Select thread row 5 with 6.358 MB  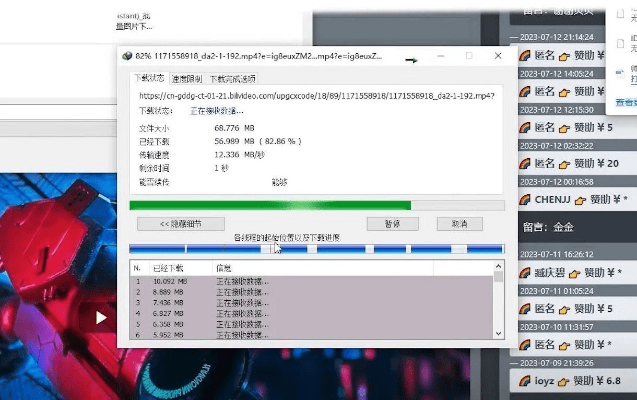[312, 324]
